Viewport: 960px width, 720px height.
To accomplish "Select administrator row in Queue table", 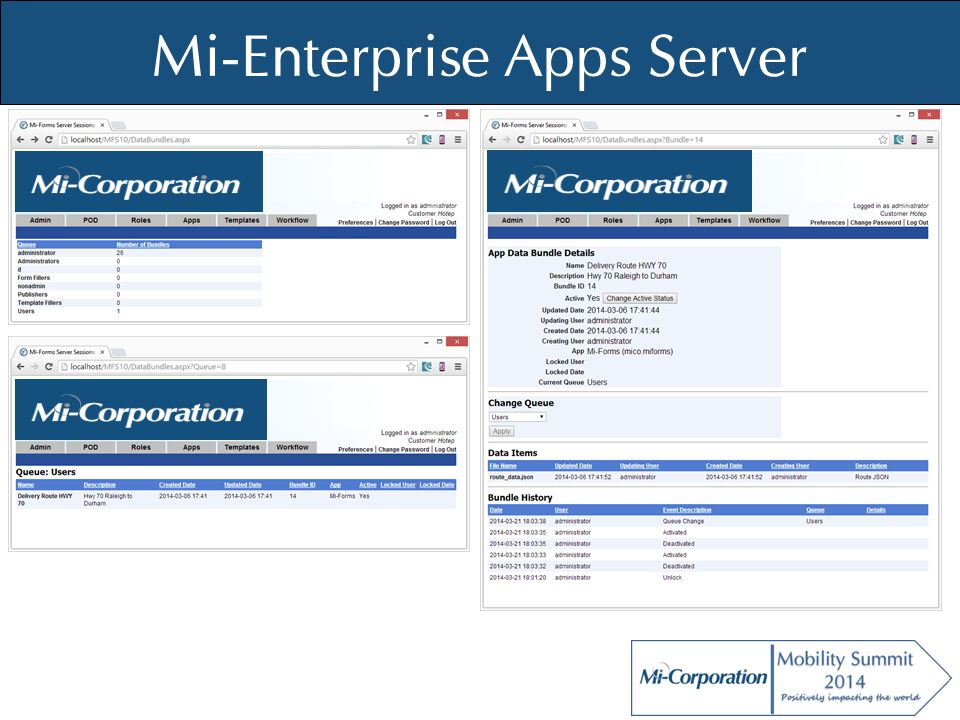I will pos(140,253).
